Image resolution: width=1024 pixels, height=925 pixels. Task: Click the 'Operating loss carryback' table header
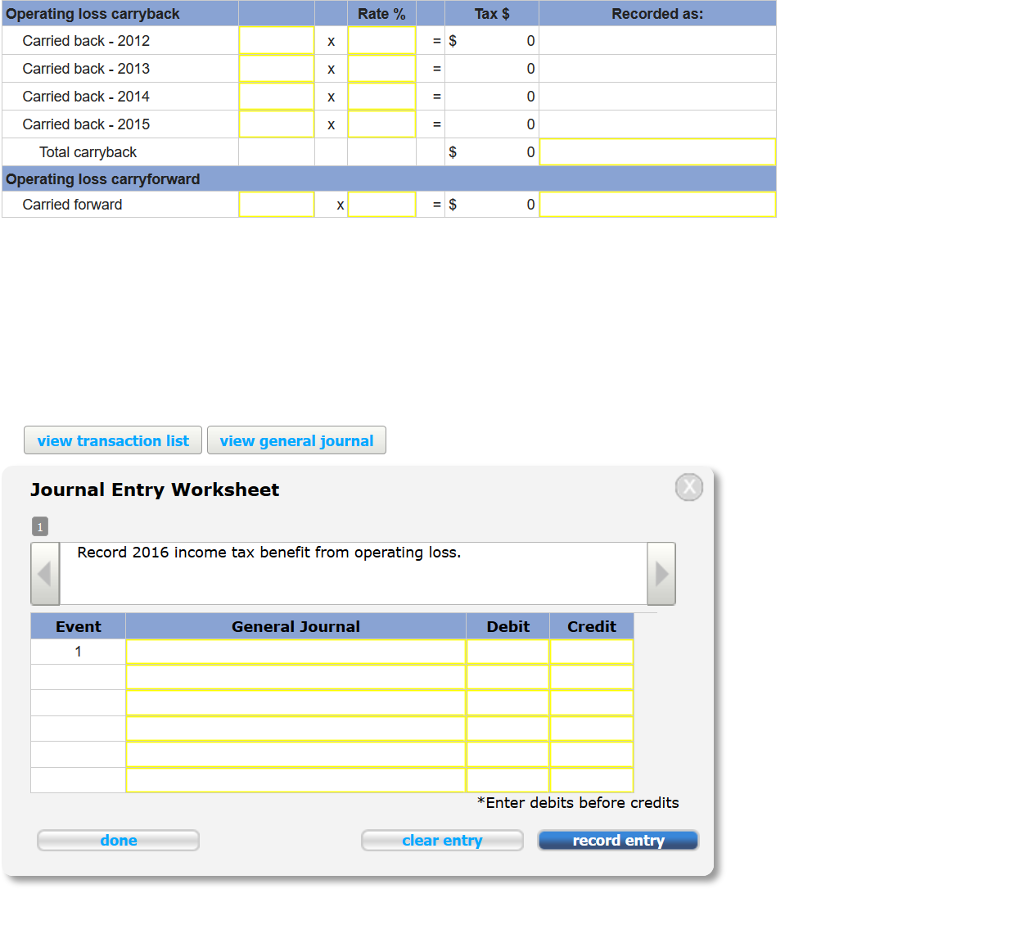point(93,14)
